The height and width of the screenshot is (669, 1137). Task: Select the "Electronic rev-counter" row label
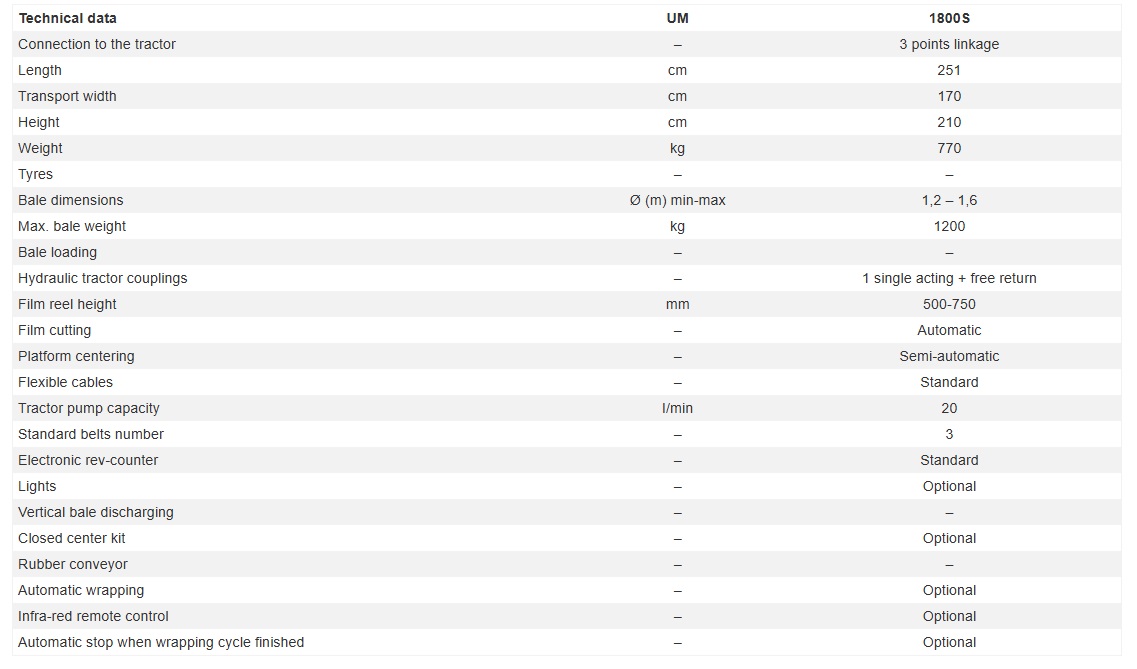click(88, 460)
